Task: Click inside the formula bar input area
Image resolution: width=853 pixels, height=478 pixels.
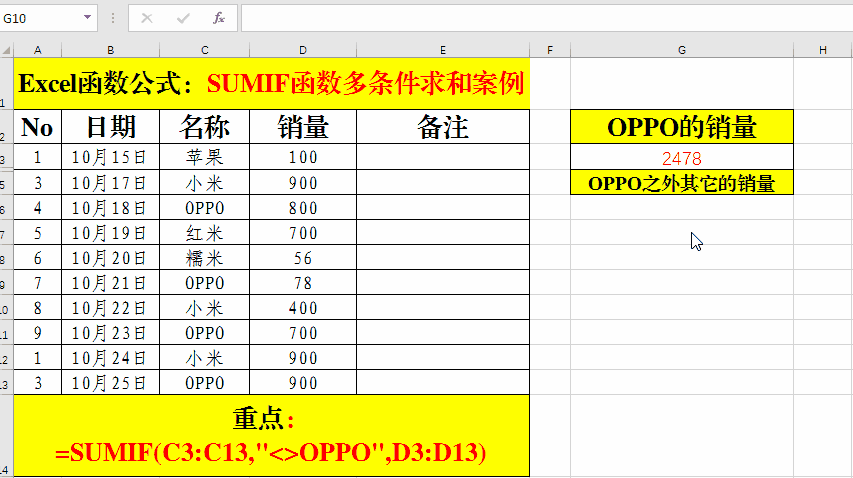Action: 547,18
